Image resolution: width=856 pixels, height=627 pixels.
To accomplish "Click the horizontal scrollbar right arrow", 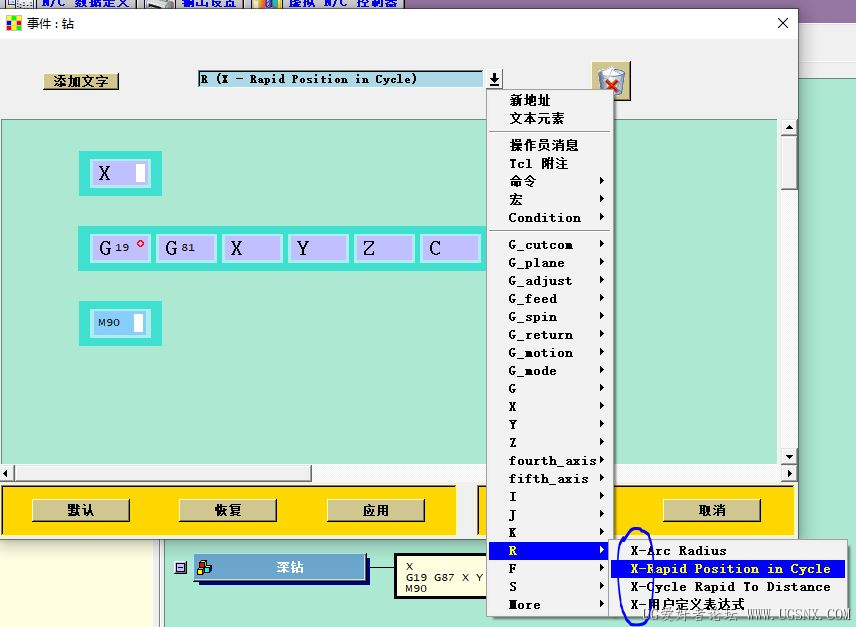I will [x=789, y=473].
